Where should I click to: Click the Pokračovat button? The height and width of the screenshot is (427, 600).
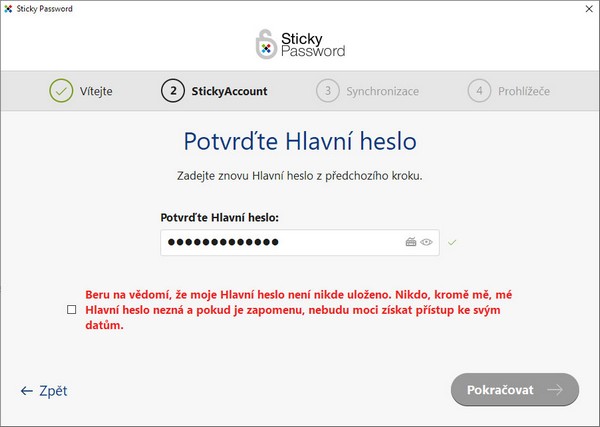point(515,390)
